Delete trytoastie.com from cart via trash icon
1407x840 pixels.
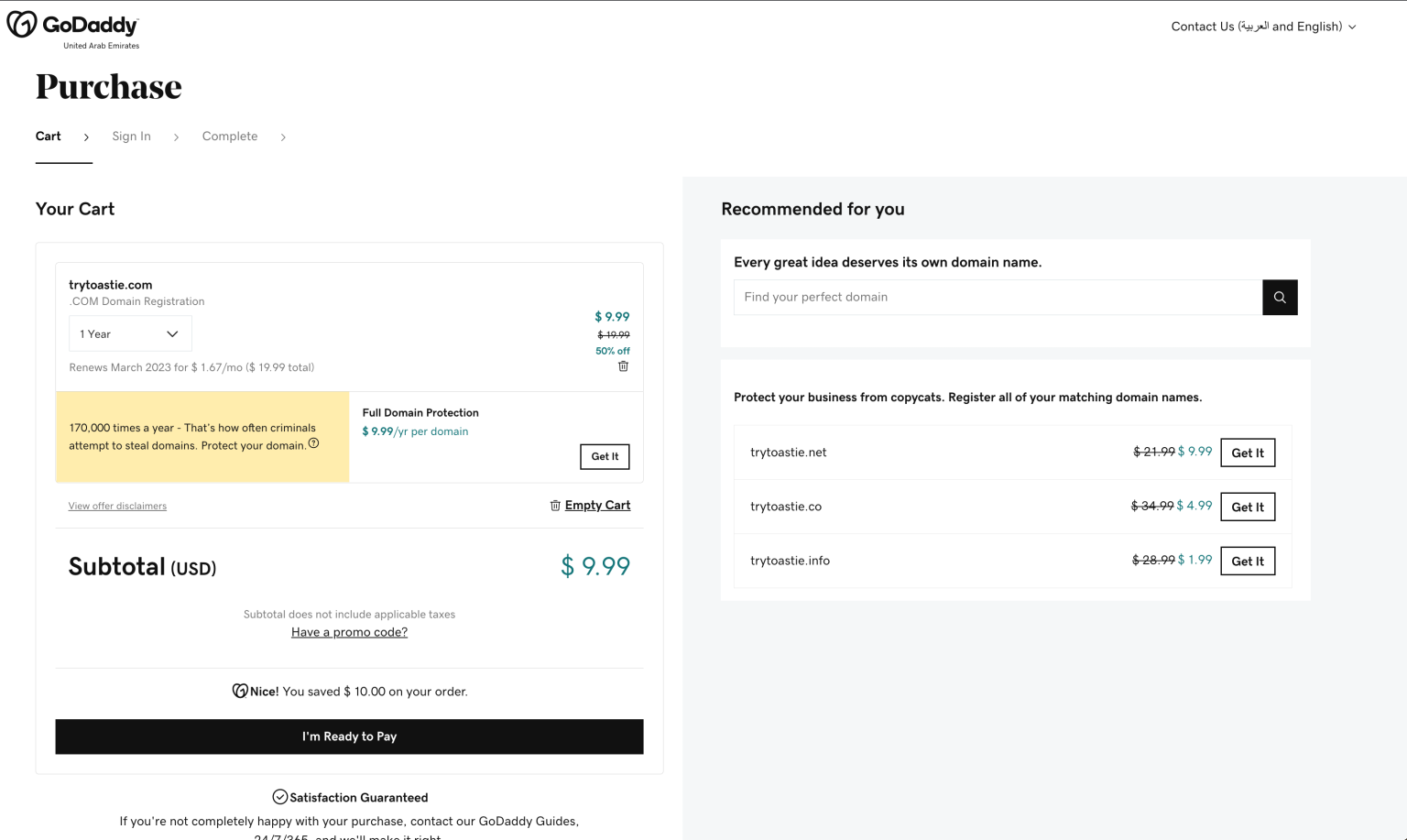pos(623,366)
